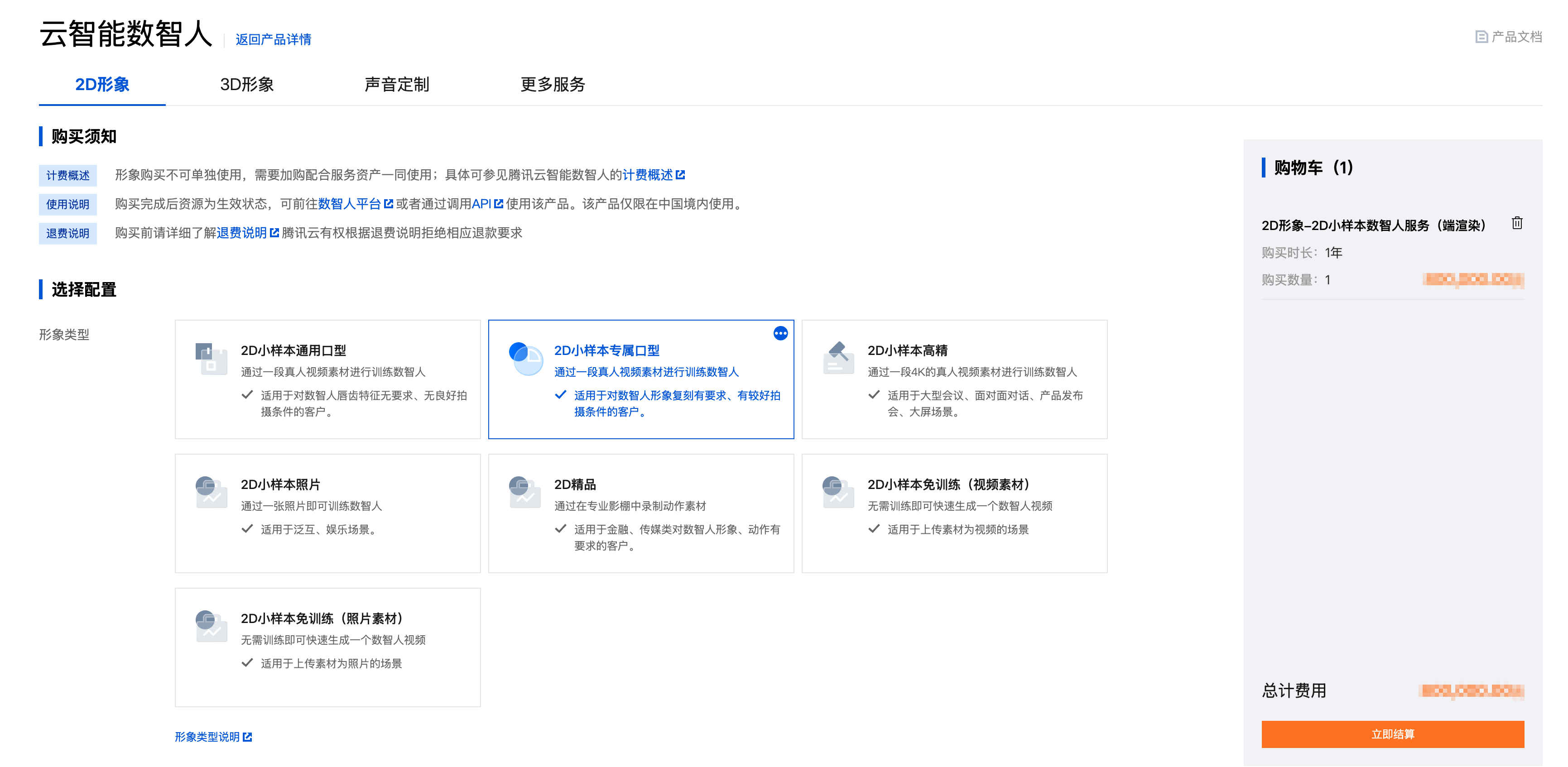Select 2D小样本免训练（照片素材） card
1568x767 pixels.
[327, 647]
